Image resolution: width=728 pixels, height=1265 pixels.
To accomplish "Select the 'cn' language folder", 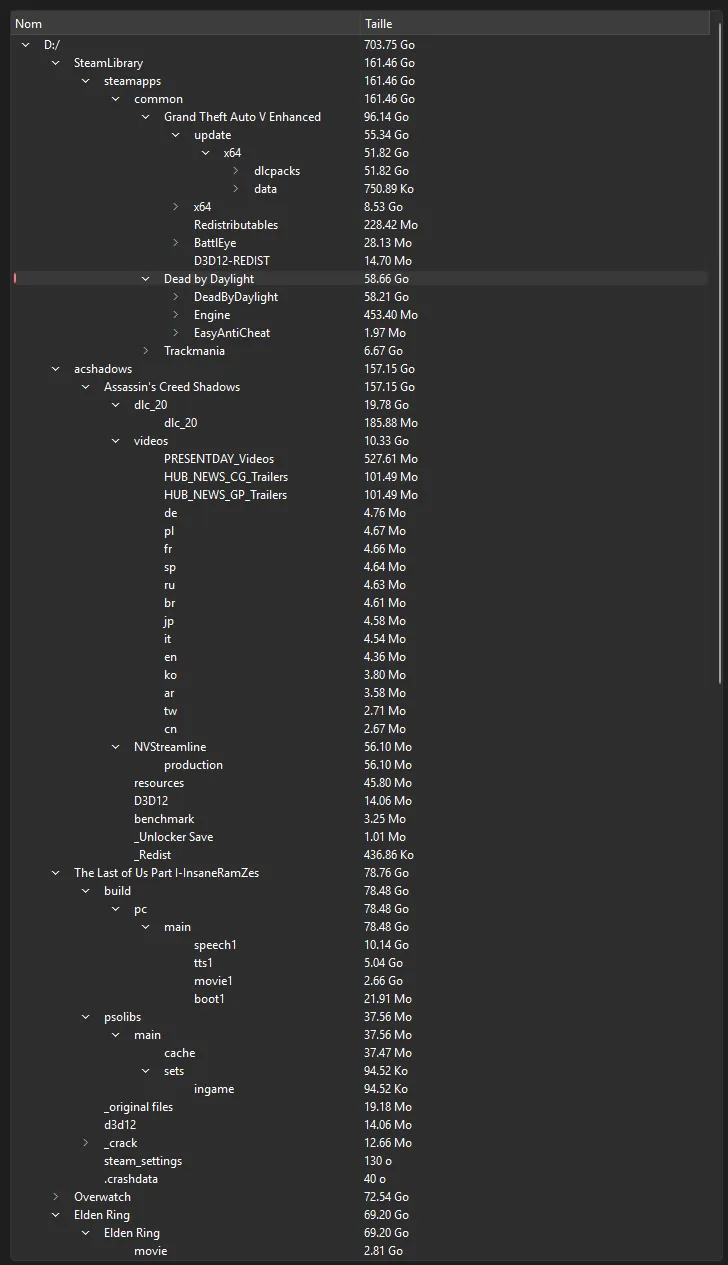I will click(360, 729).
